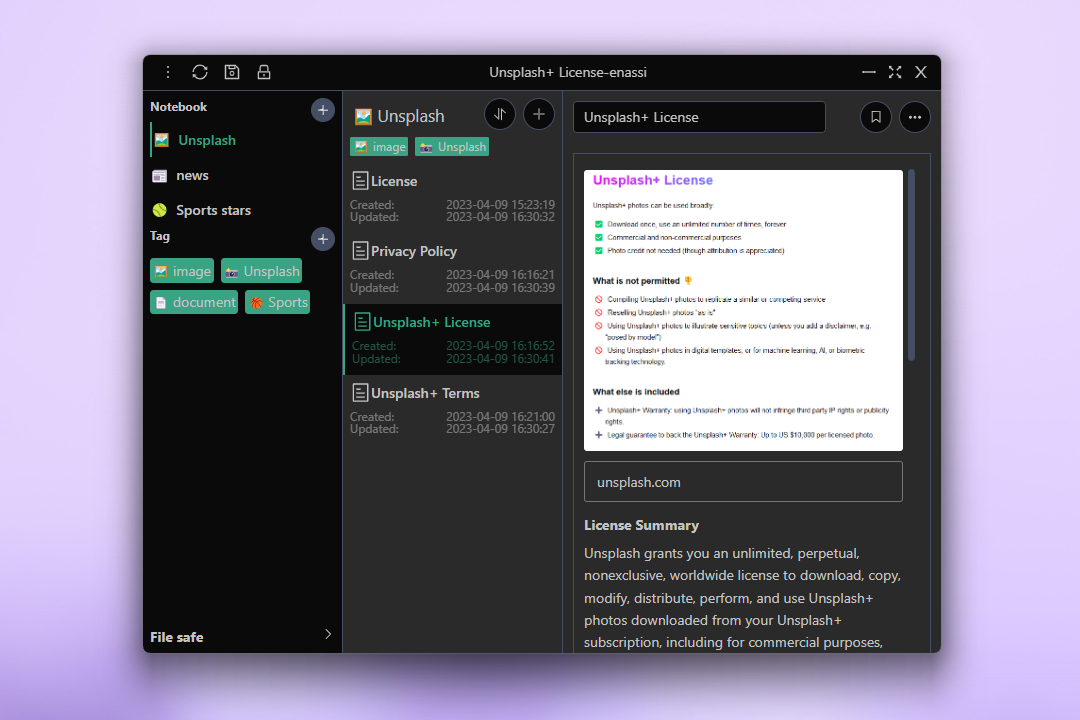Open the Unsplash+ Terms note

point(453,410)
